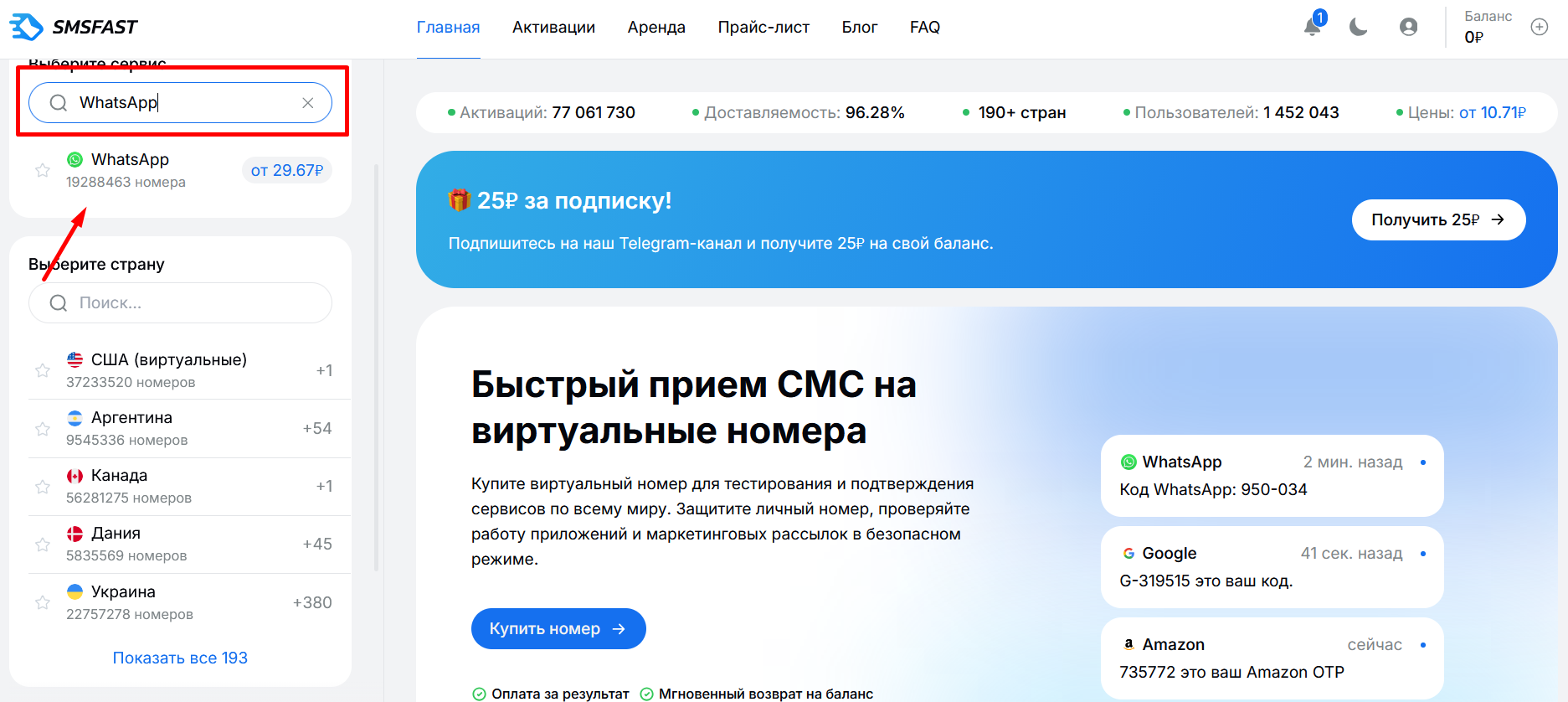The image size is (1568, 702).
Task: Click Код WhatsApp: 950-034 message
Action: (1213, 490)
